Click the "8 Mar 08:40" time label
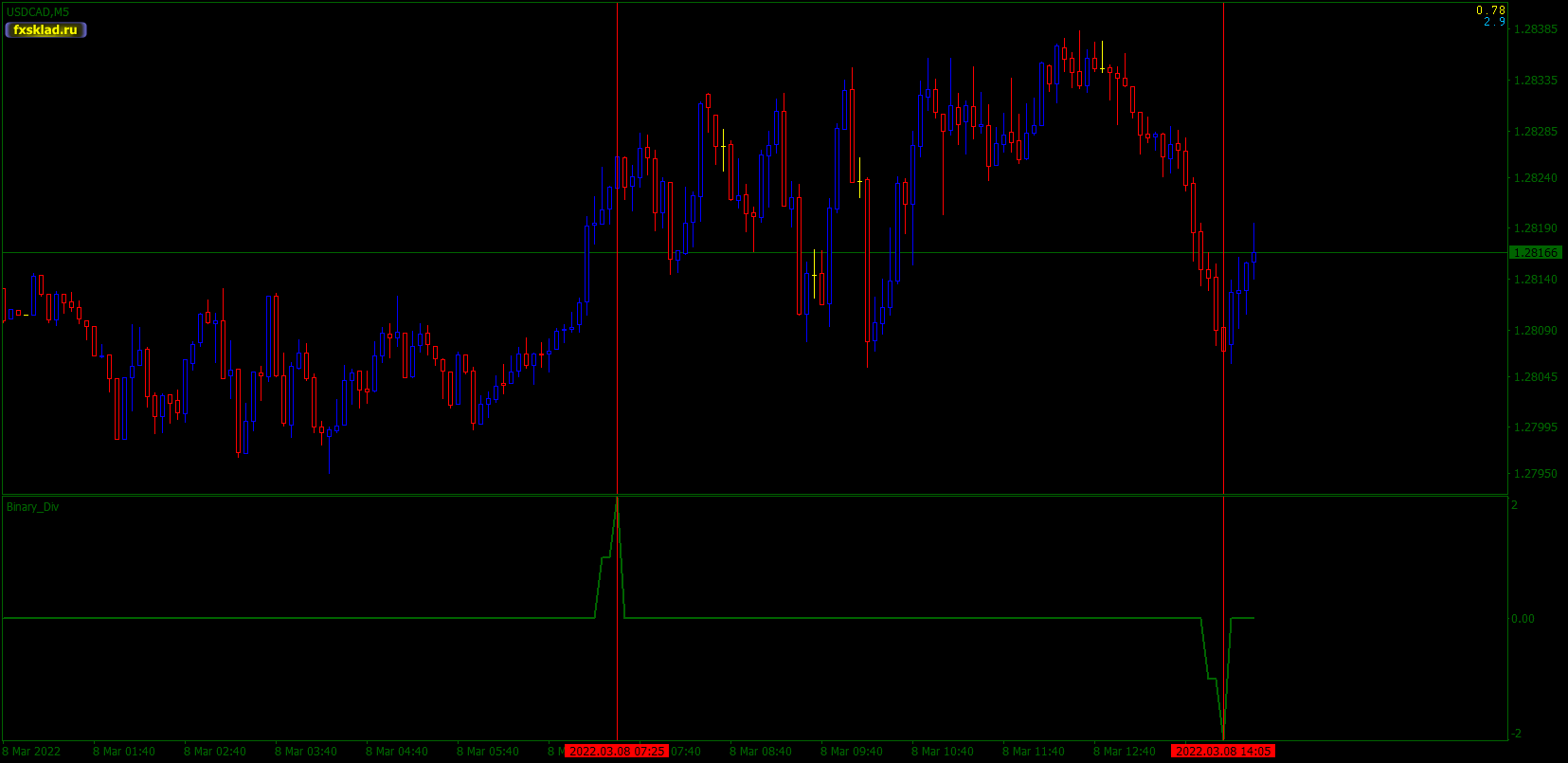The image size is (1568, 763). pos(761,752)
